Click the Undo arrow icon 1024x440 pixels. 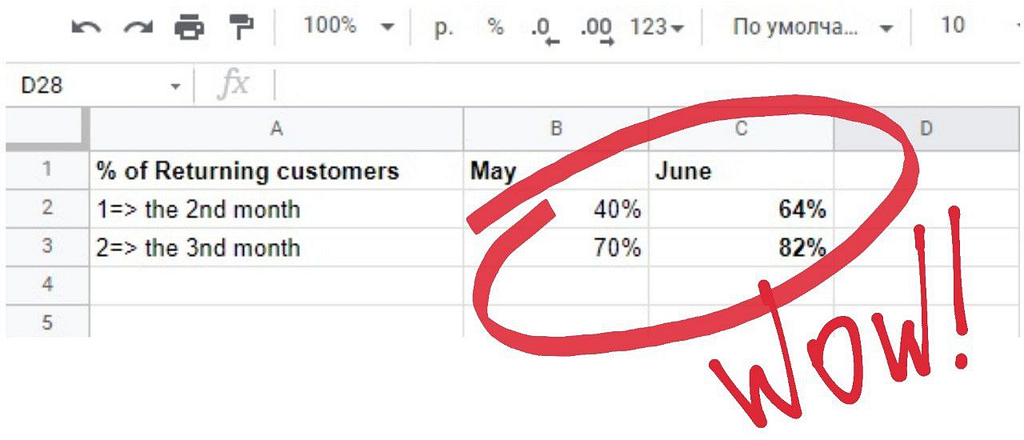click(x=86, y=27)
